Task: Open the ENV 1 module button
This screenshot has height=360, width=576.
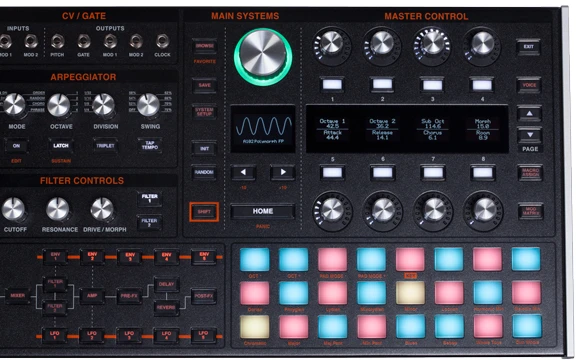Action: pos(55,257)
